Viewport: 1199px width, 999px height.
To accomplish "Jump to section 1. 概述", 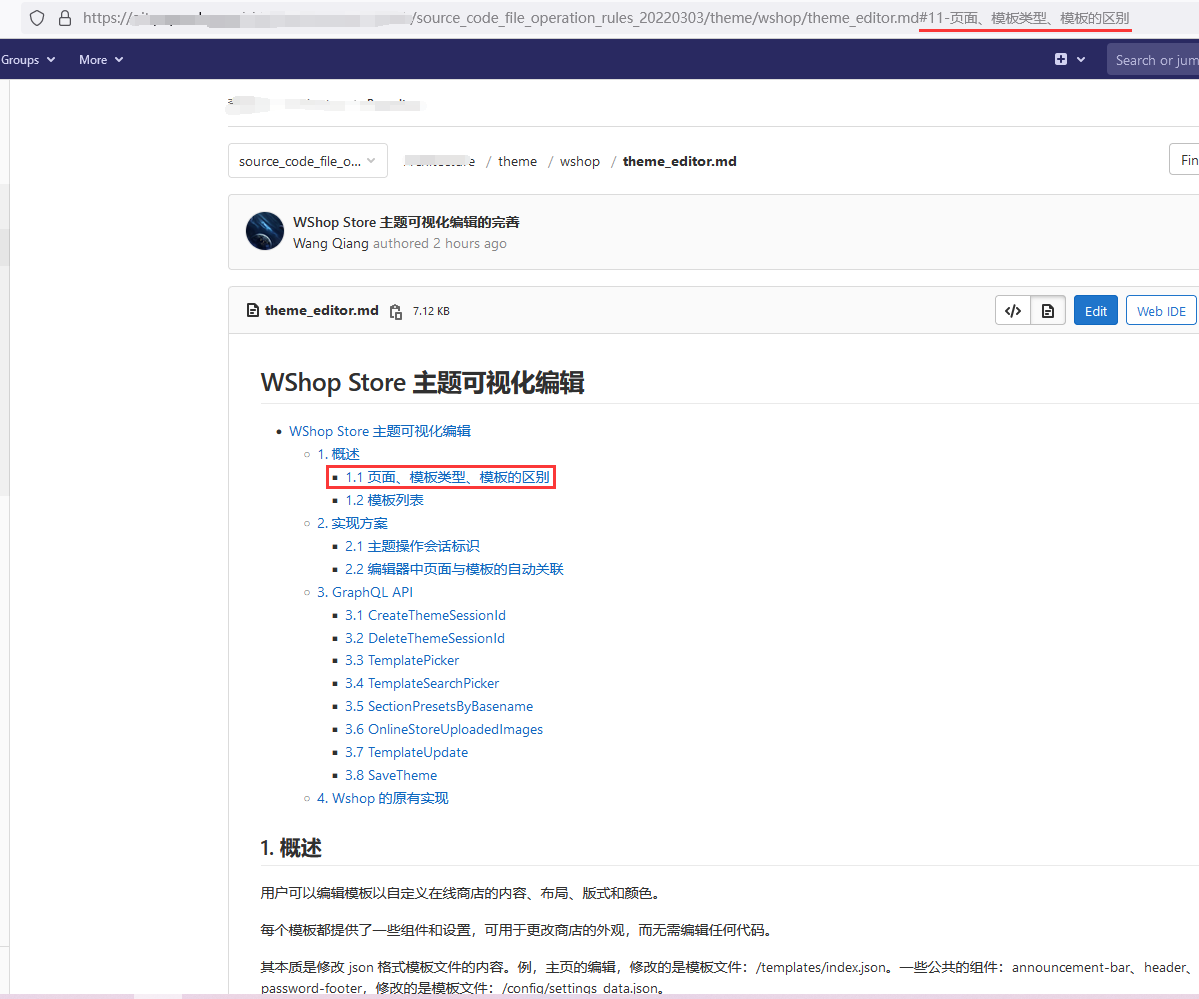I will [338, 454].
